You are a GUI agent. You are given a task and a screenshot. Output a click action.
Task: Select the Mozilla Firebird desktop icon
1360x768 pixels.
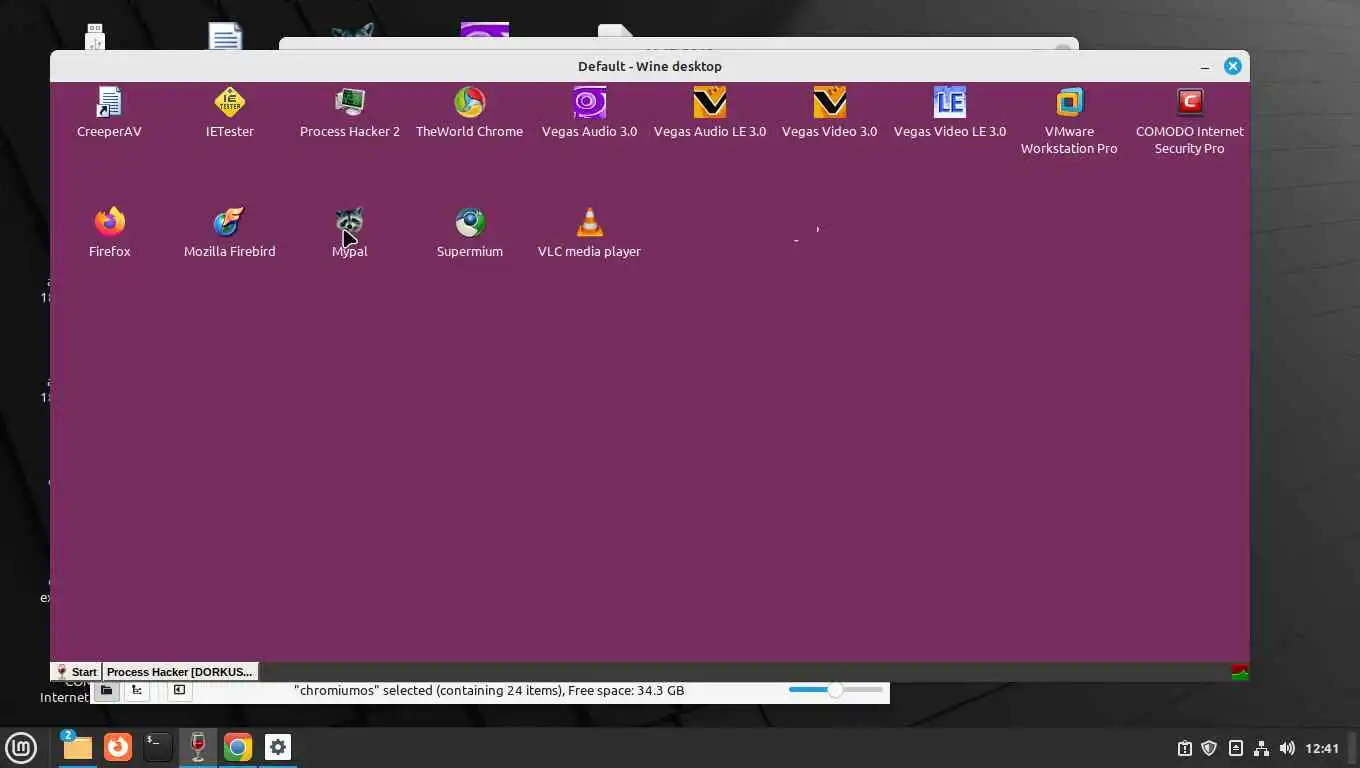point(230,222)
